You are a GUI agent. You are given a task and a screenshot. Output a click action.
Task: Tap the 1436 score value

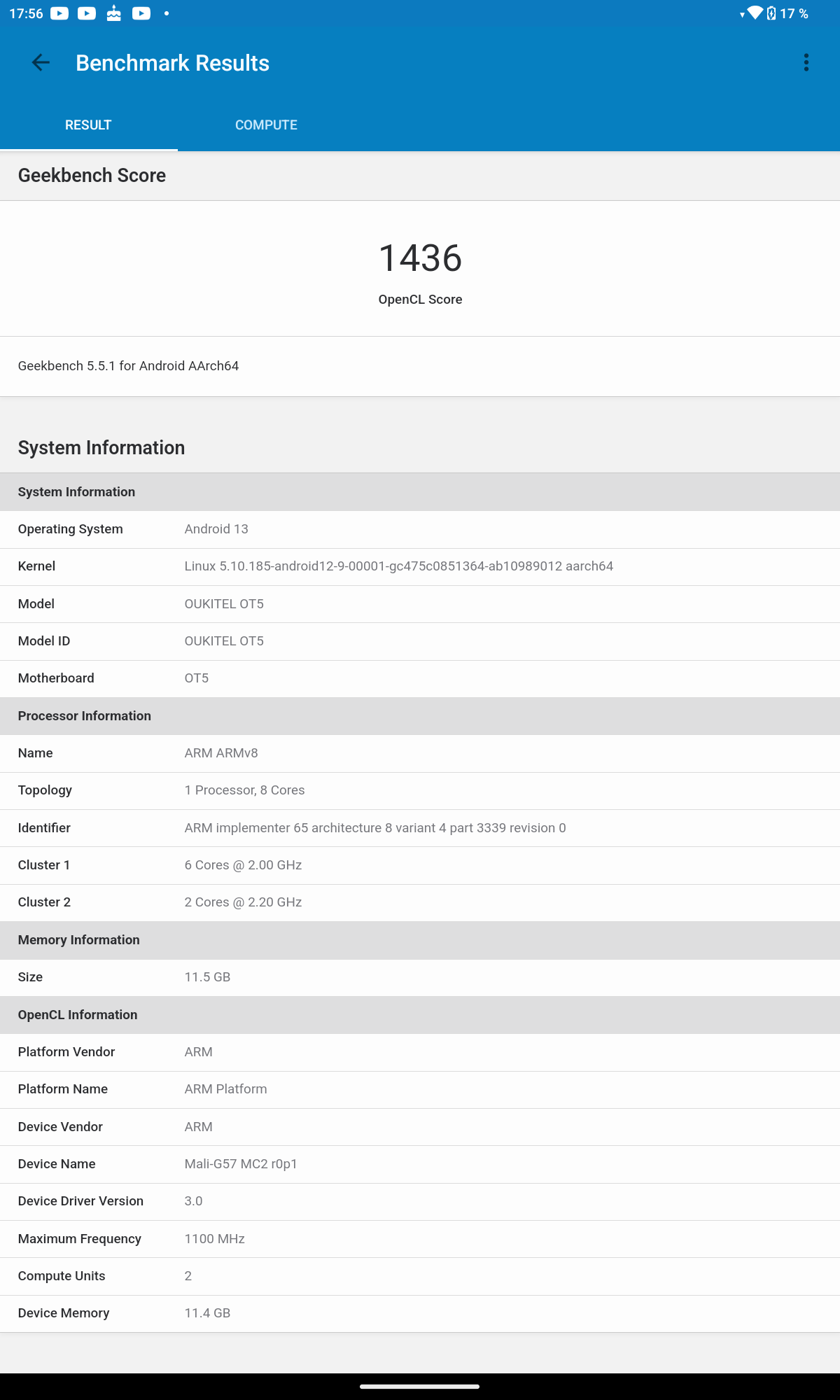(420, 258)
